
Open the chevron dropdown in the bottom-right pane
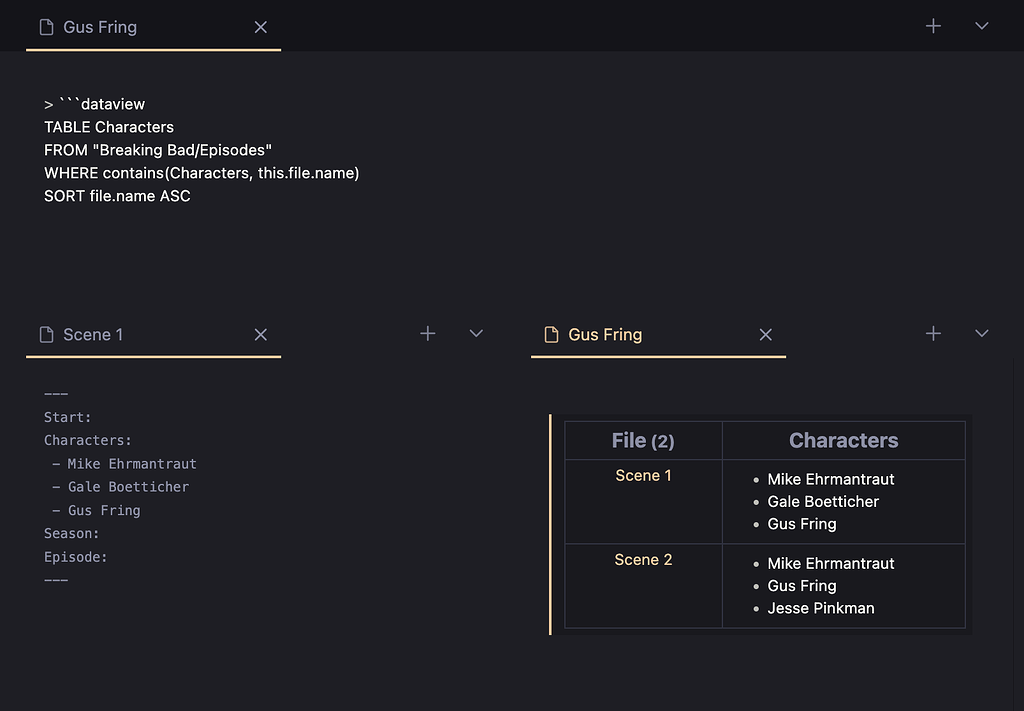[x=981, y=333]
